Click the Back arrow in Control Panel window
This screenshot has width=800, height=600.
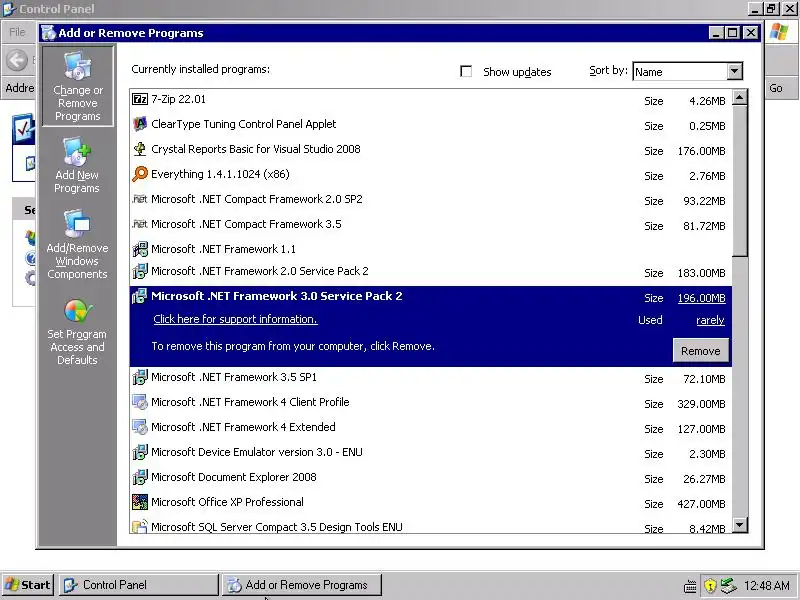point(17,60)
